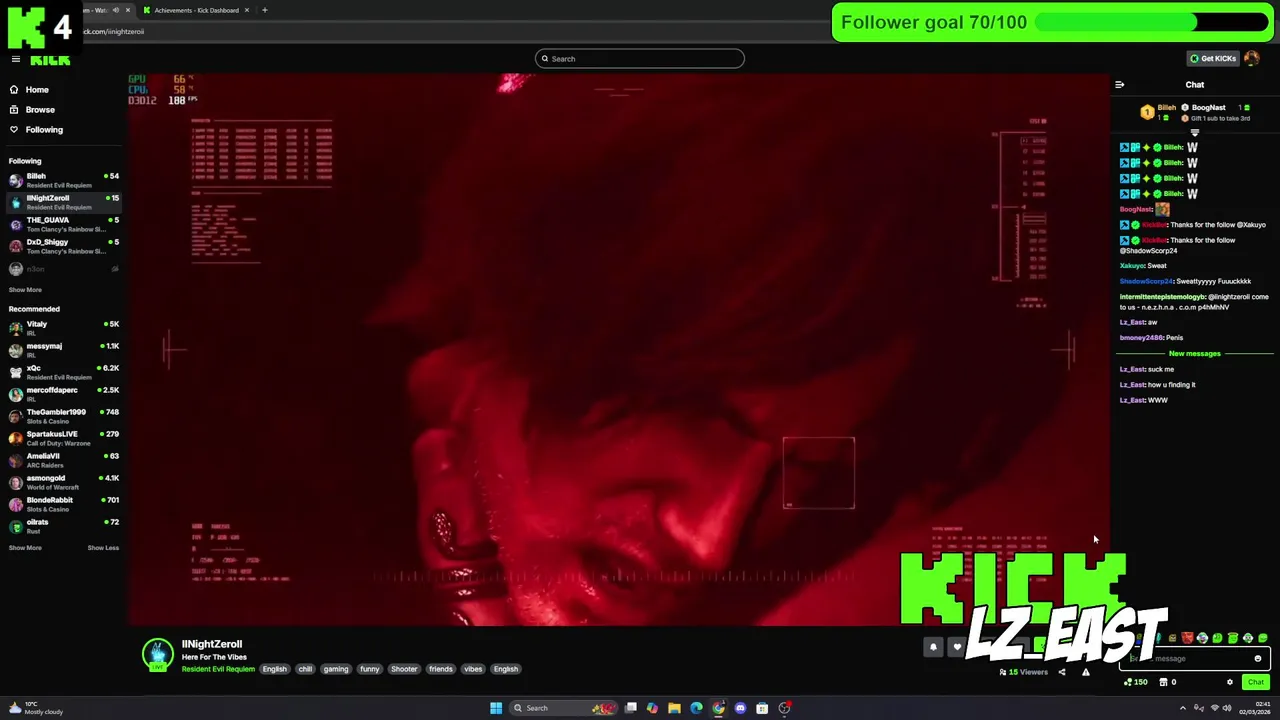The image size is (1280, 720).
Task: Open the IINightZeroII channel name link
Action: tap(212, 644)
